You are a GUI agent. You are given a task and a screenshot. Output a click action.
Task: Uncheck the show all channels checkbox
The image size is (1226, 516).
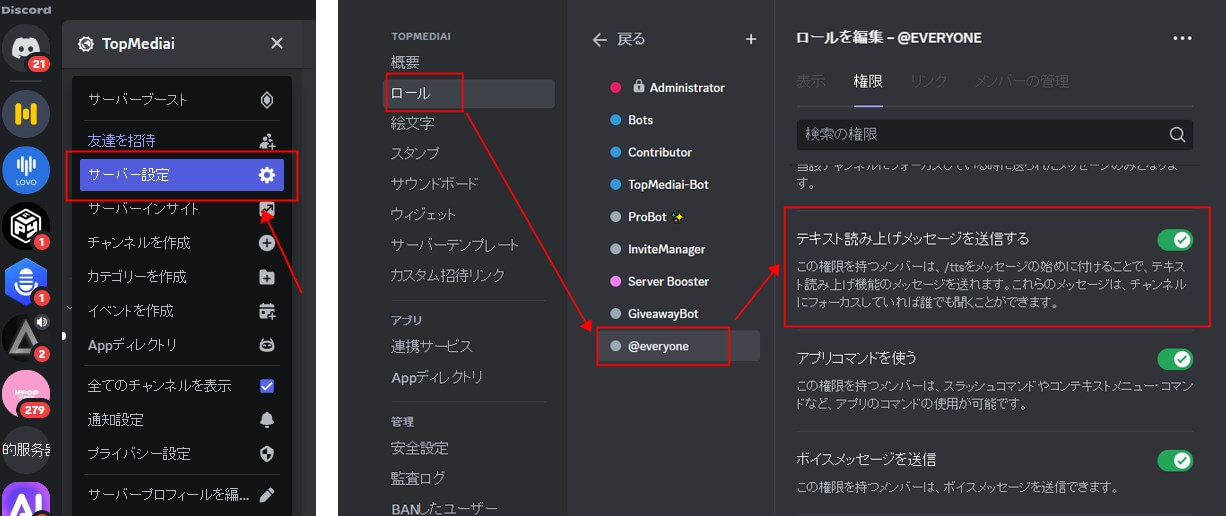[266, 386]
